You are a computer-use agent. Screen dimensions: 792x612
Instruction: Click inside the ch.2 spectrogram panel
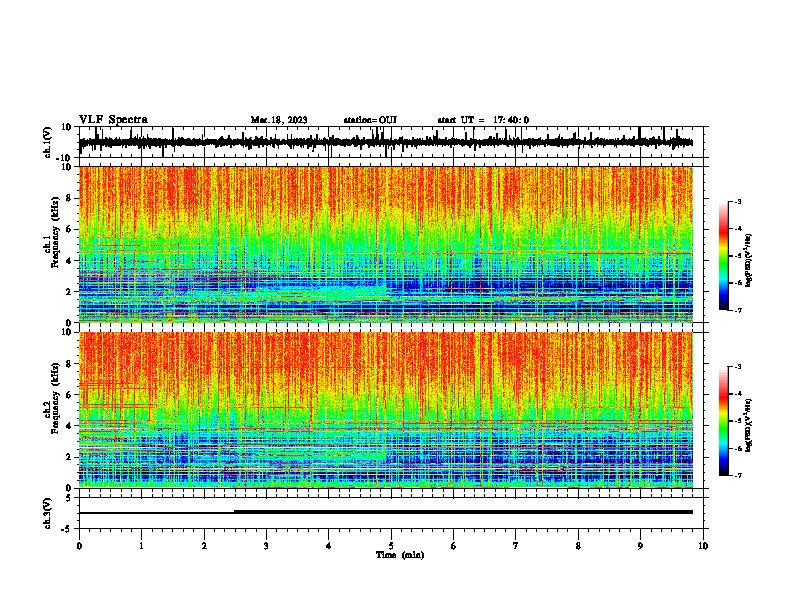click(386, 410)
